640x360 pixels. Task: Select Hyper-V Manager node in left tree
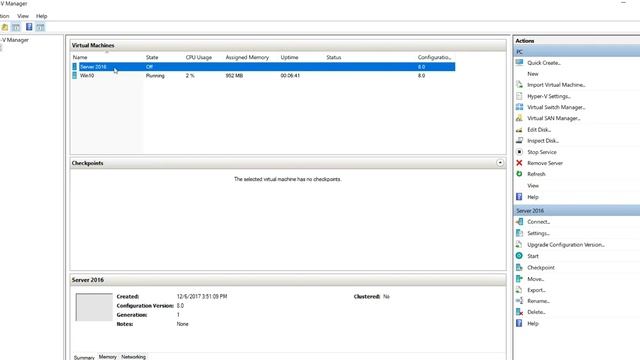(x=15, y=40)
